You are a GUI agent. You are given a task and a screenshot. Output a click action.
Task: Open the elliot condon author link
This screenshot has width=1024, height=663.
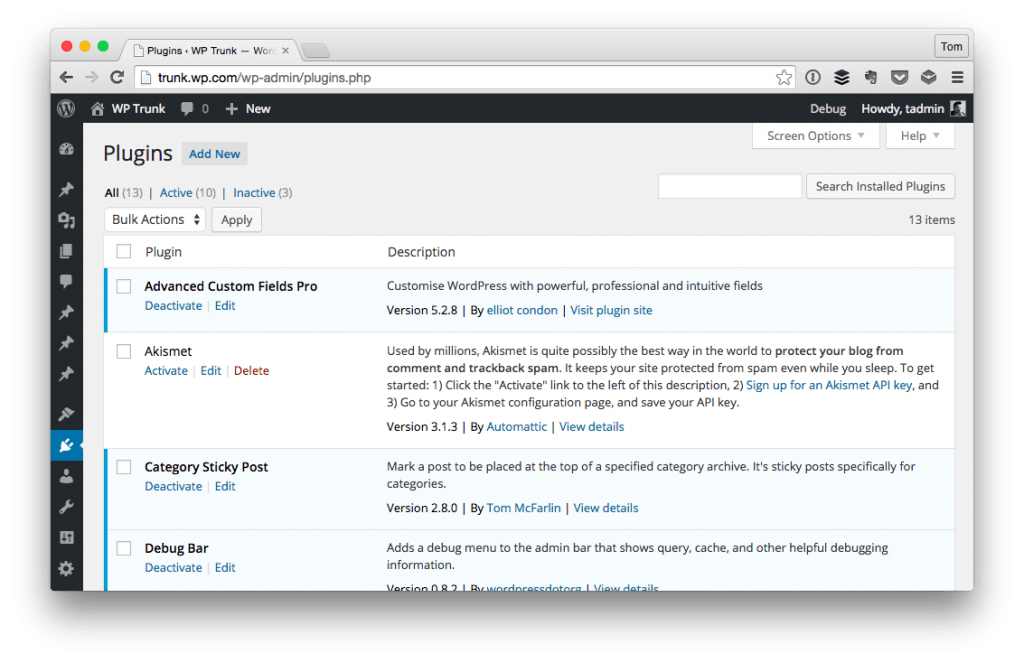(522, 310)
